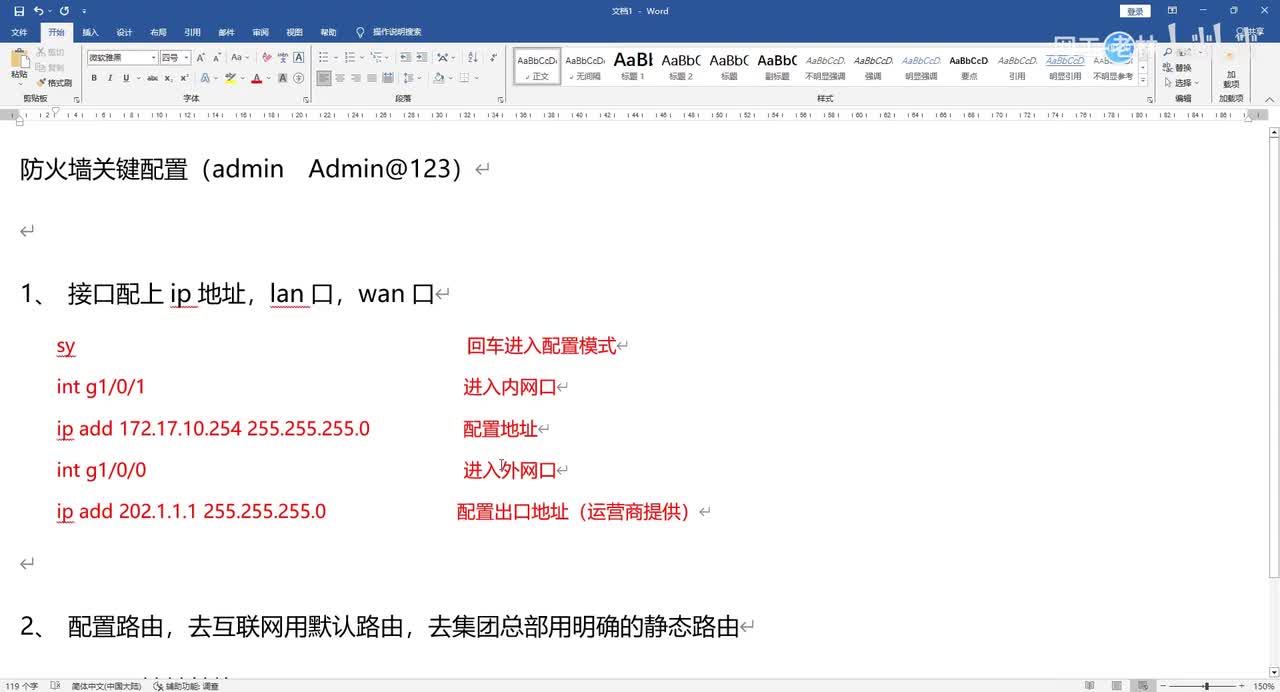Apply superscript formatting
The height and width of the screenshot is (692, 1280).
(185, 78)
